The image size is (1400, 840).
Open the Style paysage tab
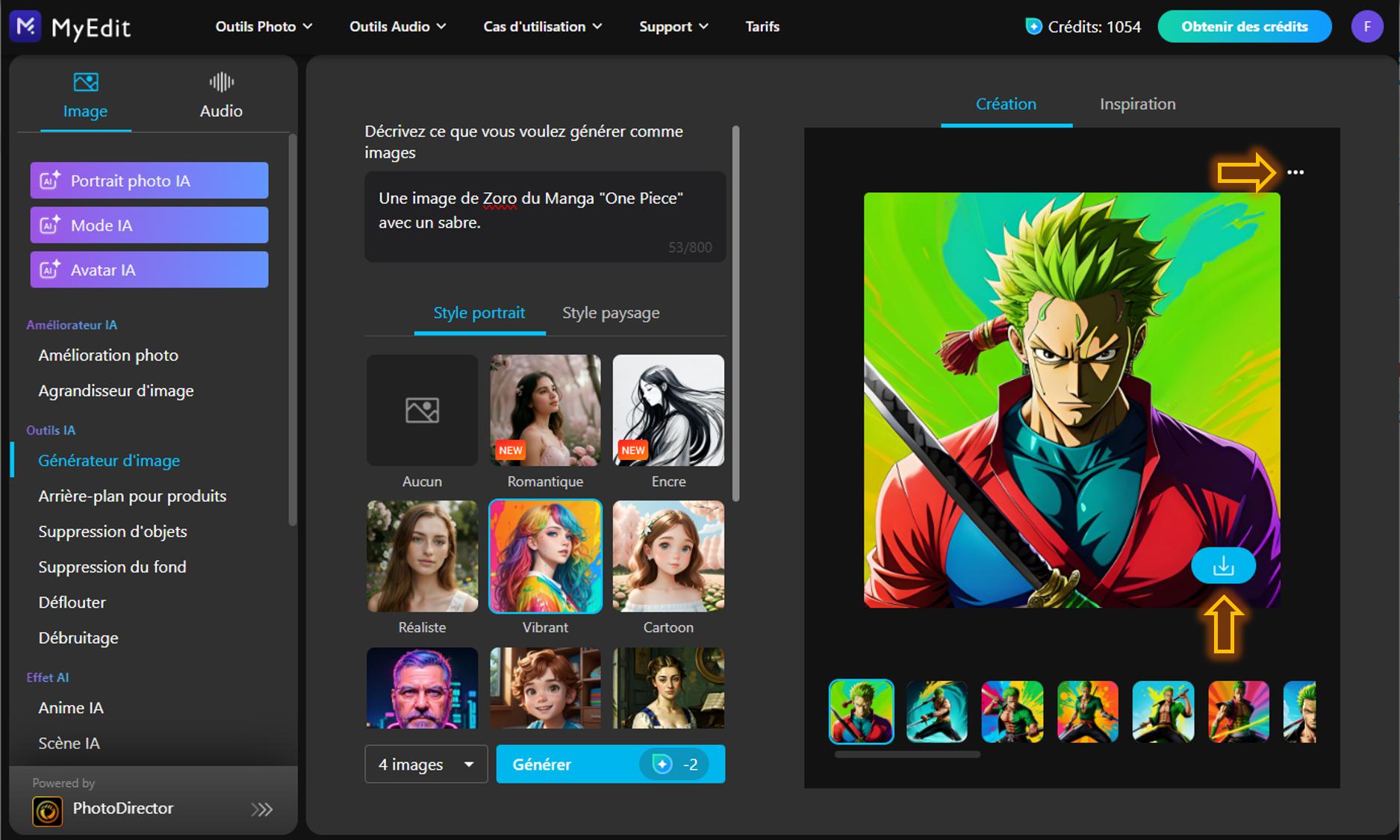(x=610, y=313)
